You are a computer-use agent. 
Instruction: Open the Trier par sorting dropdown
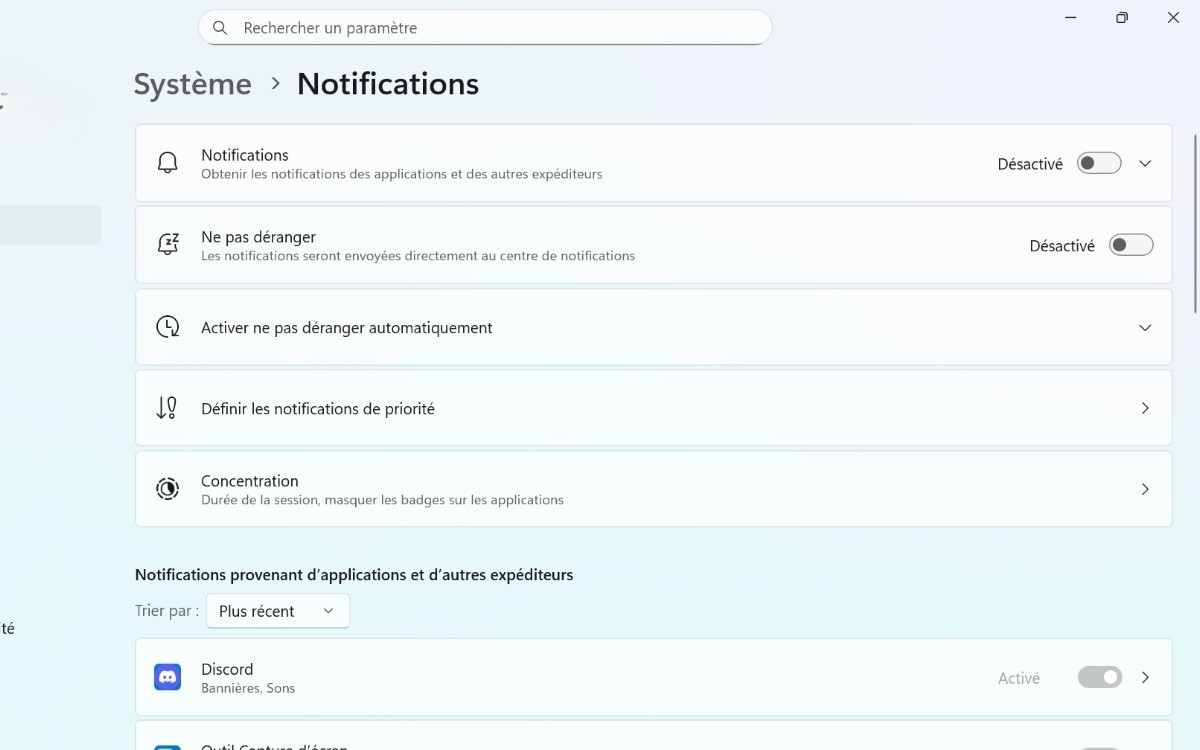point(277,611)
